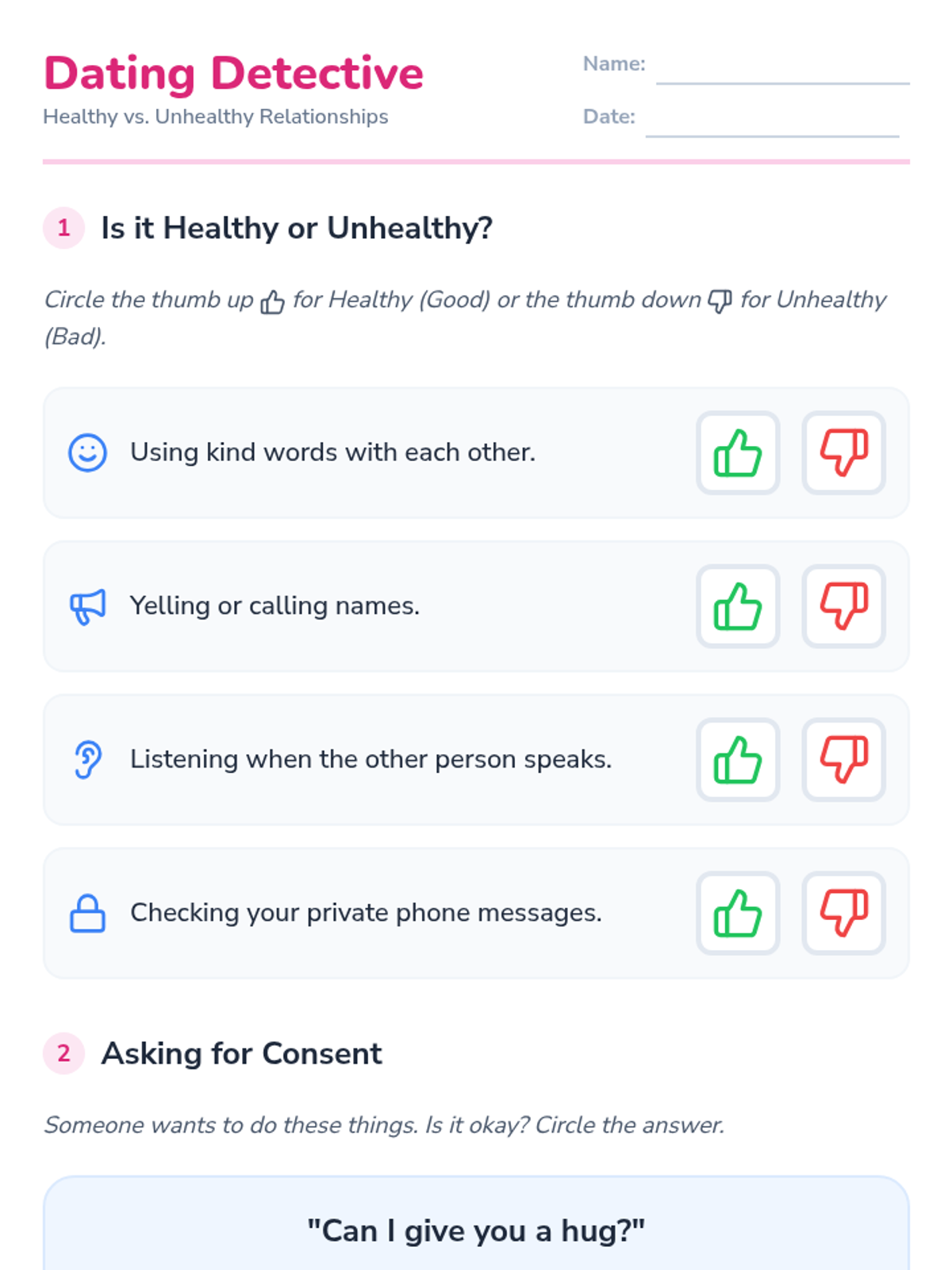952x1270 pixels.
Task: Click the inline thumbs down icon in instructions
Action: (720, 301)
